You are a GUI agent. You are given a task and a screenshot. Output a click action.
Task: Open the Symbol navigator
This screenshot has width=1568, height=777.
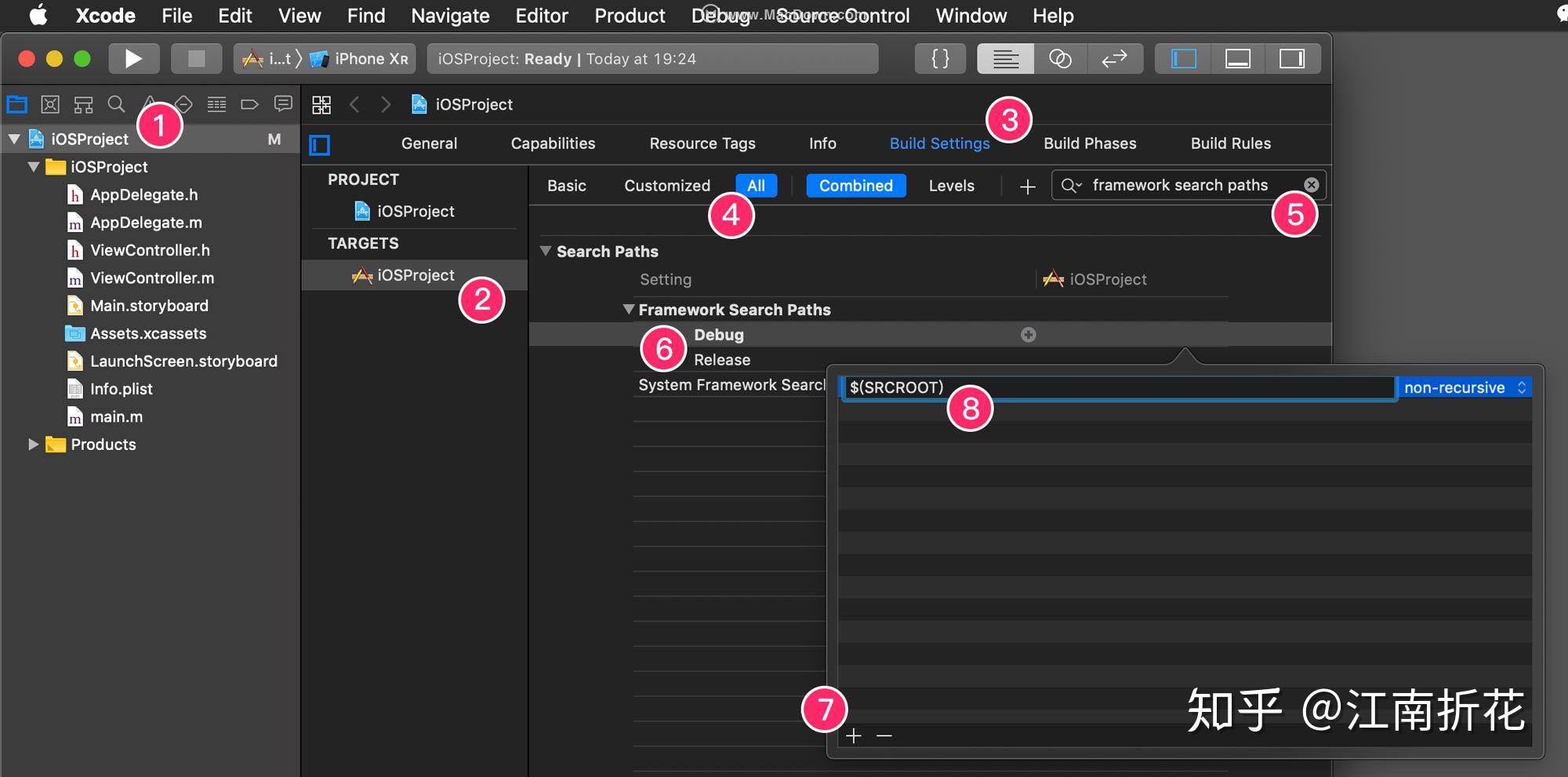pos(83,104)
